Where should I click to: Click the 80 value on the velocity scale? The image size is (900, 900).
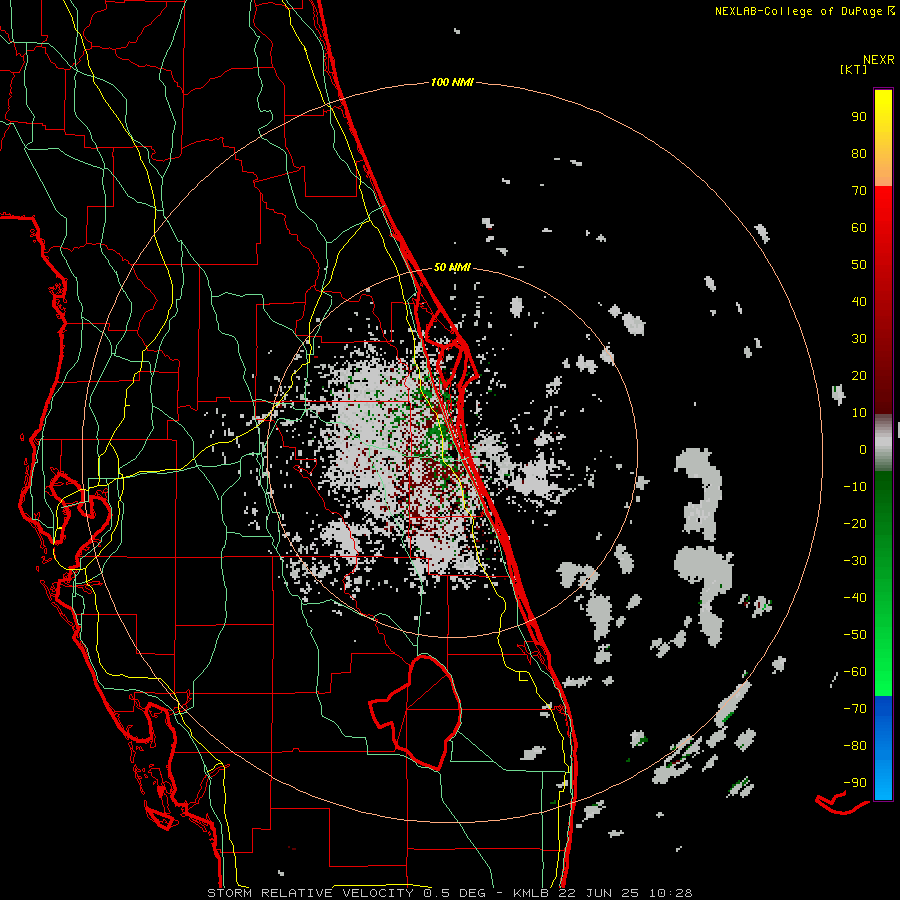click(859, 154)
